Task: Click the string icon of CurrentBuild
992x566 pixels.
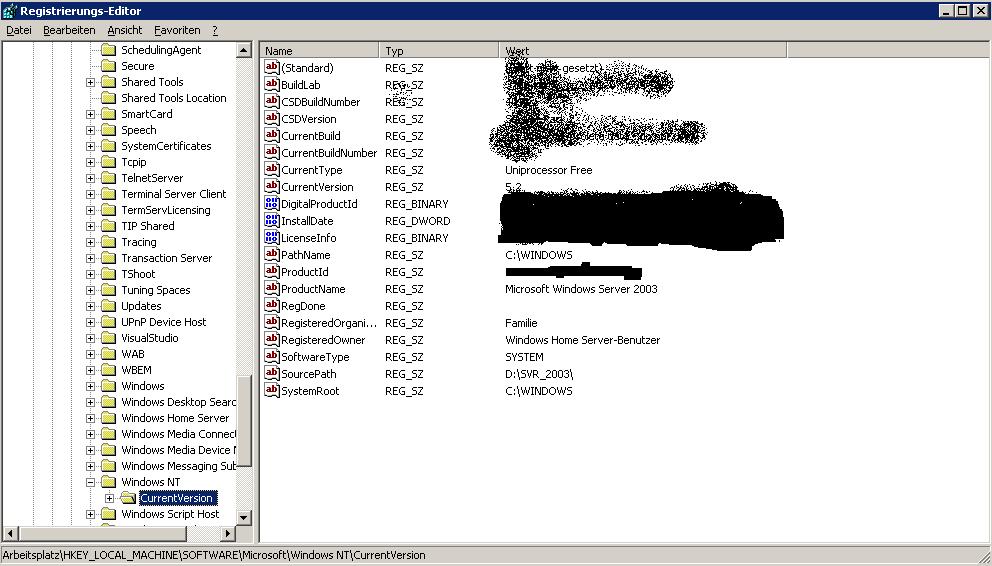Action: point(271,135)
